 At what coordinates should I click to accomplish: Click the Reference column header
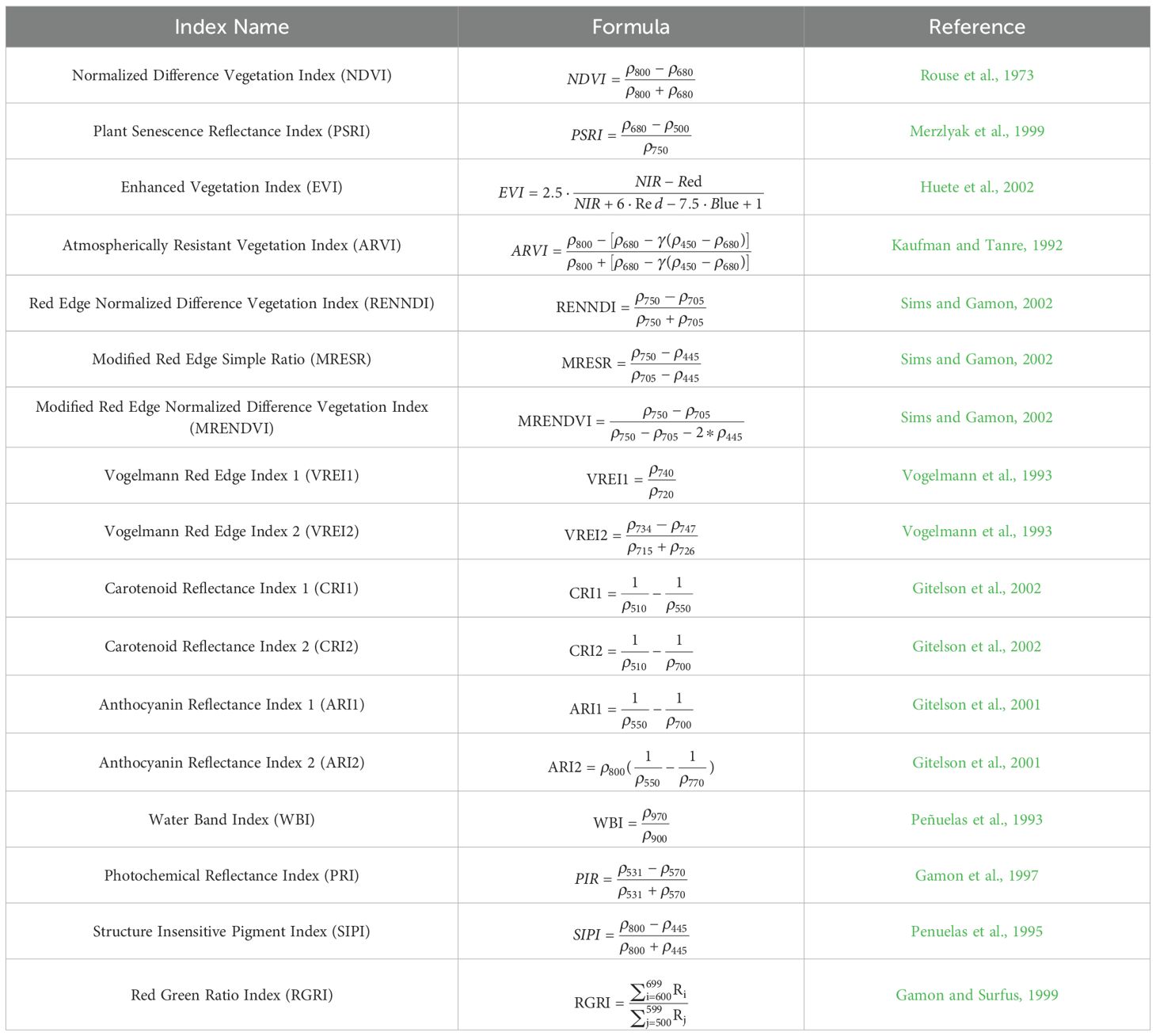(976, 27)
